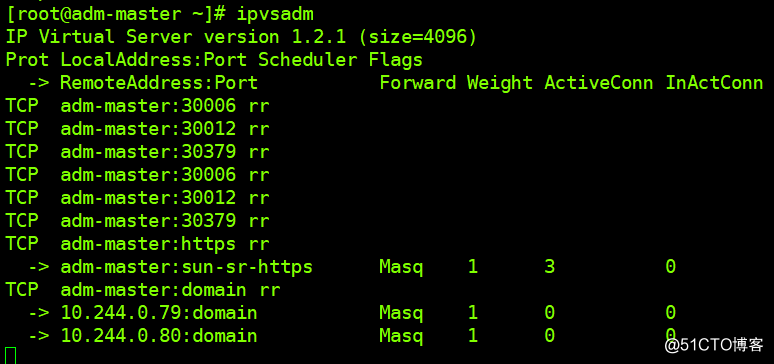The image size is (774, 364).
Task: Click Masq on the 10.244.0.79 row
Action: (401, 313)
